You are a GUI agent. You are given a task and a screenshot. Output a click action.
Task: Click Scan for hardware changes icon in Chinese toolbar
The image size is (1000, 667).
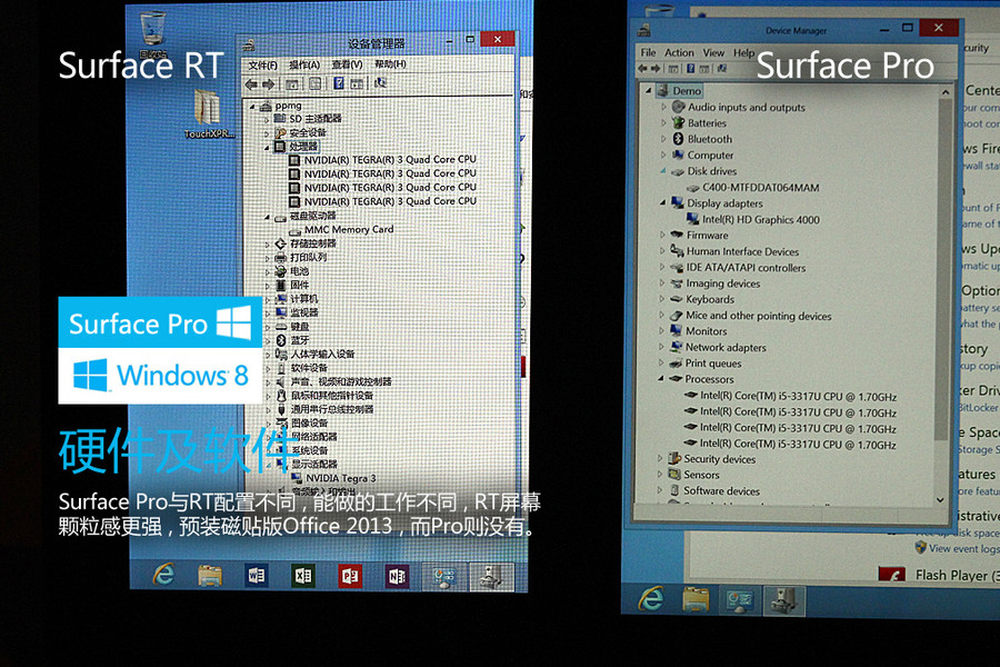coord(380,83)
